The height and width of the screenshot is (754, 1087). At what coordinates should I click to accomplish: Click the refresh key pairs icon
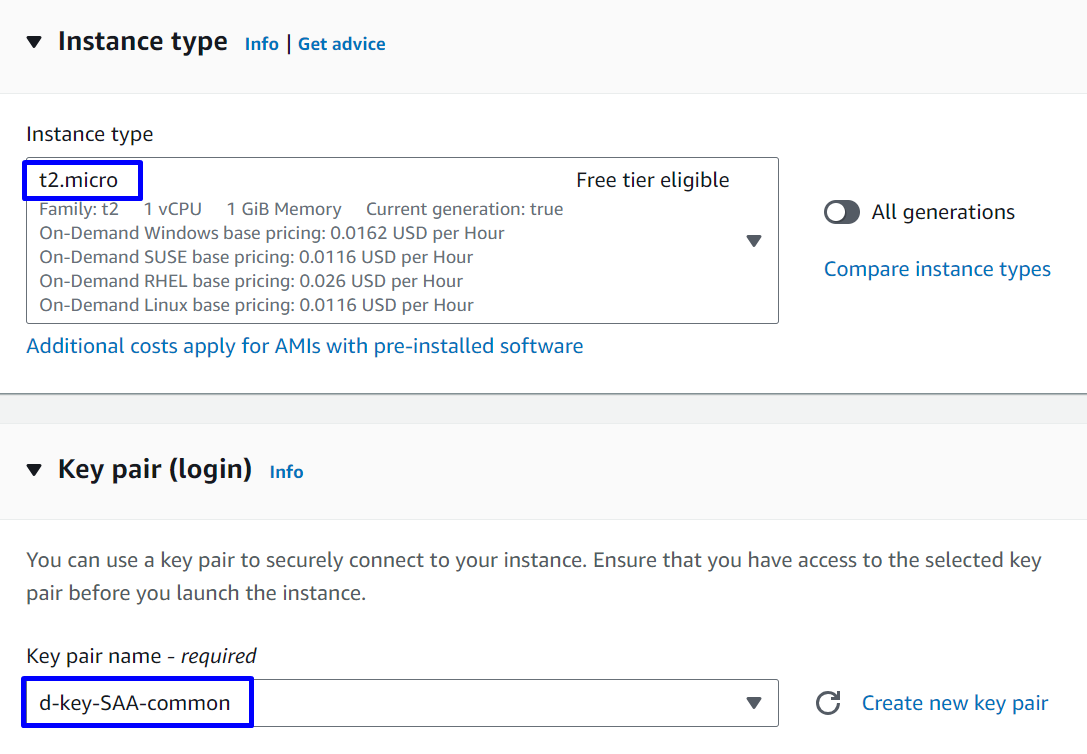[827, 703]
